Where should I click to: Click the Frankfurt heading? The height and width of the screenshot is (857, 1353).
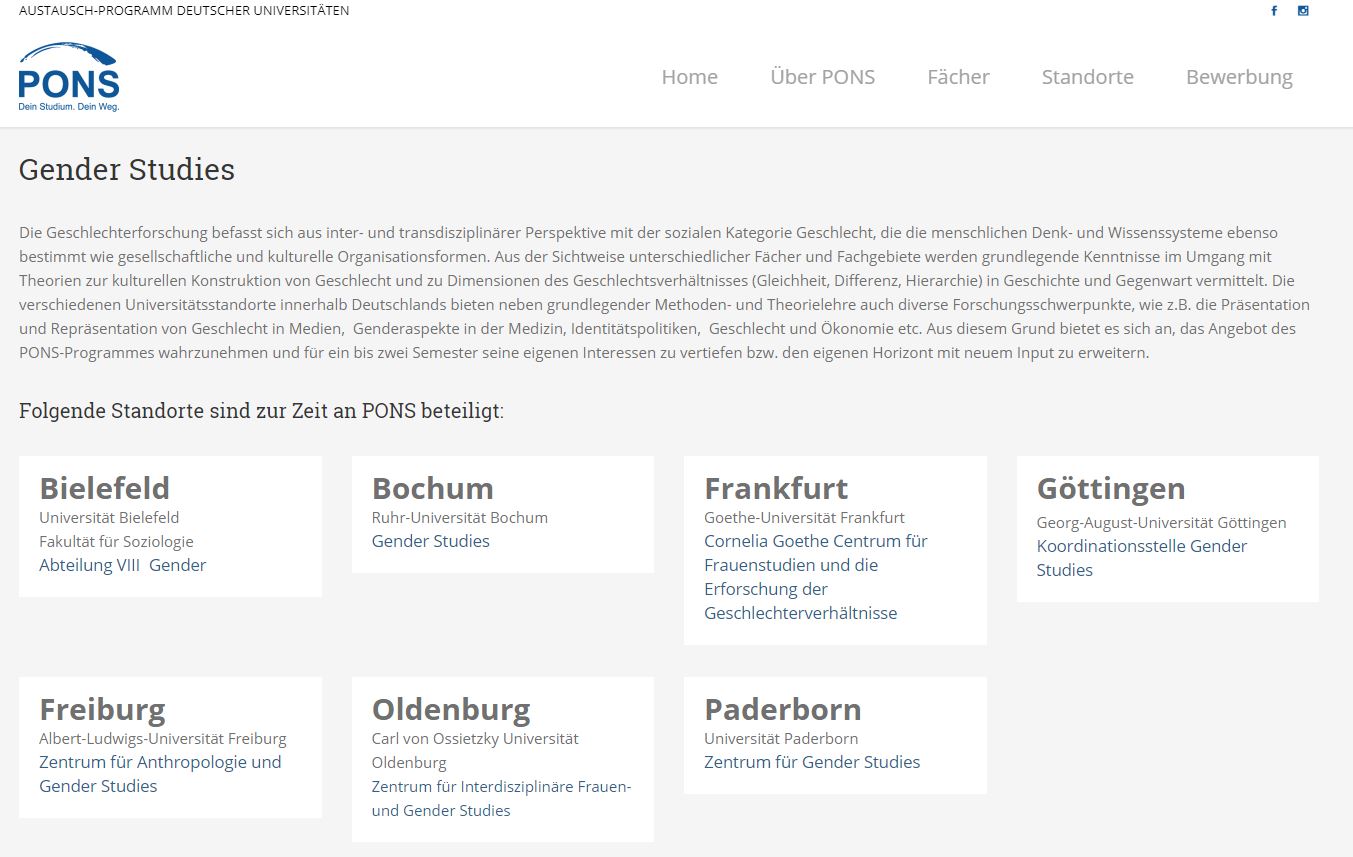tap(776, 488)
